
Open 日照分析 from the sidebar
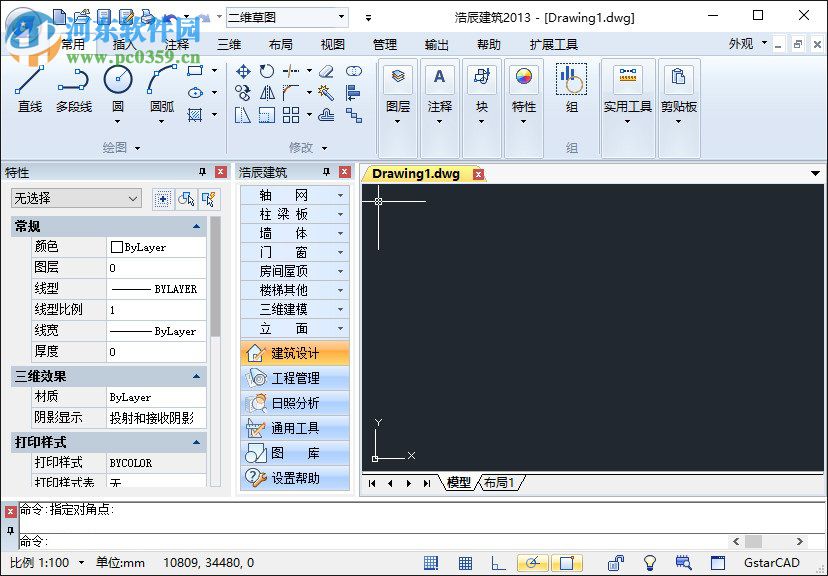click(x=295, y=403)
